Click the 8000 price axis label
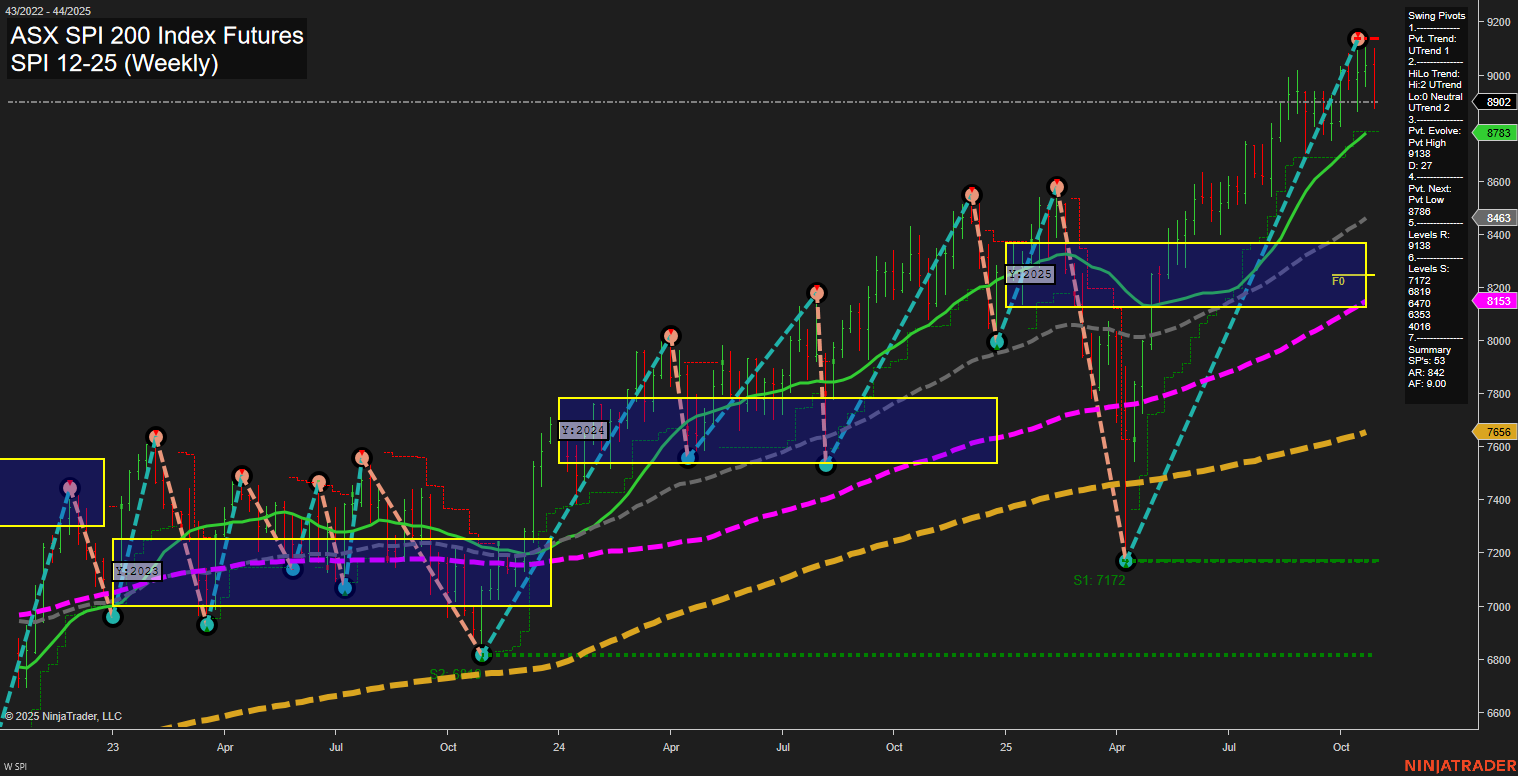 [x=1498, y=341]
